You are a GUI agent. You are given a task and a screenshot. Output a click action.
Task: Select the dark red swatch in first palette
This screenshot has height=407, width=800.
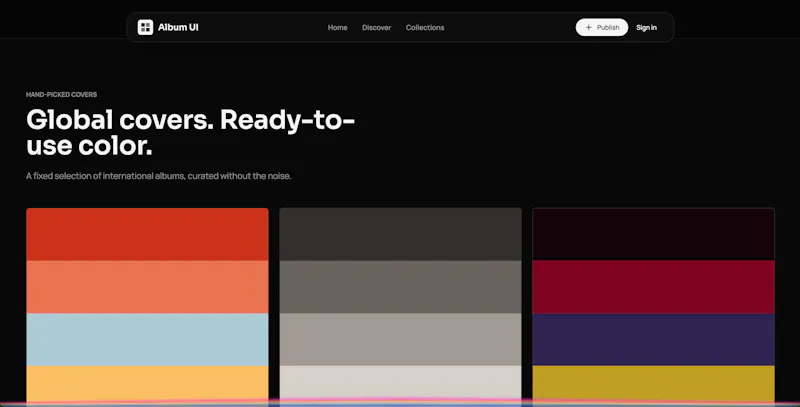click(147, 234)
